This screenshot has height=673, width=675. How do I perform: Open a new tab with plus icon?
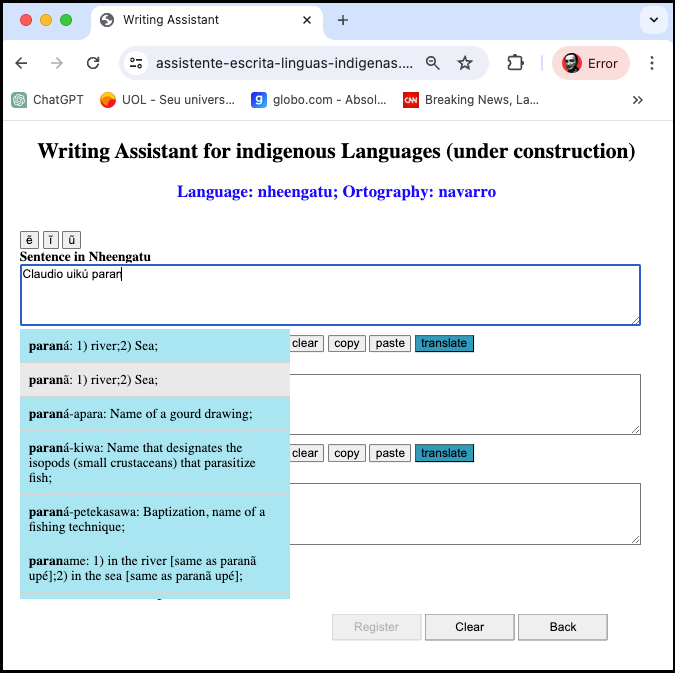(x=343, y=20)
